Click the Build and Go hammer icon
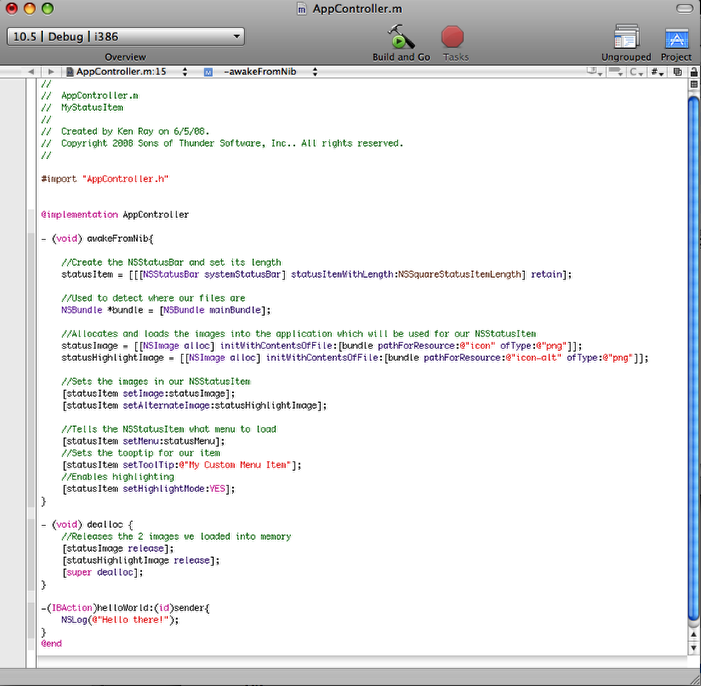The width and height of the screenshot is (701, 686). tap(401, 37)
